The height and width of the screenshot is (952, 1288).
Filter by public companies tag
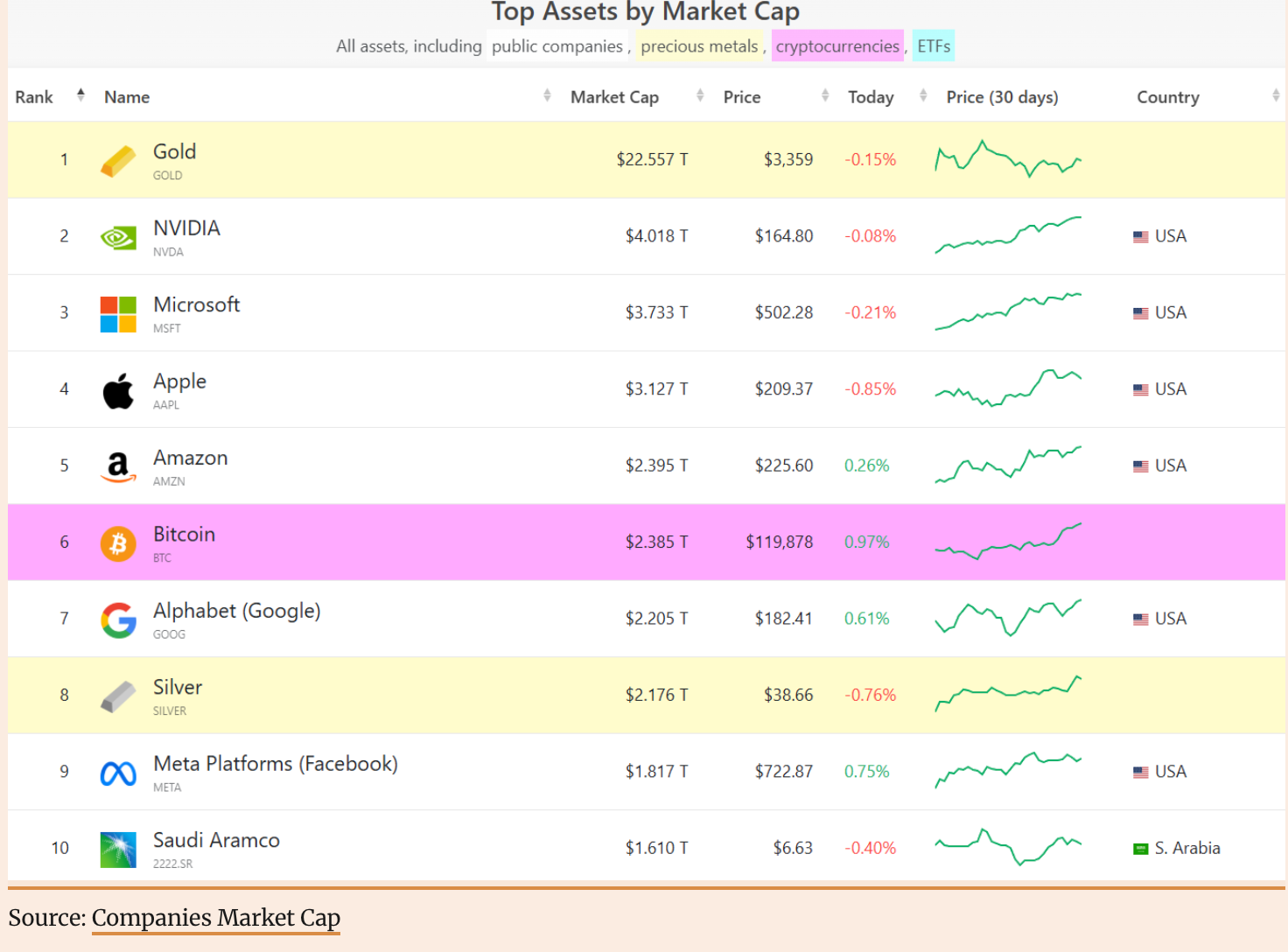(x=557, y=45)
